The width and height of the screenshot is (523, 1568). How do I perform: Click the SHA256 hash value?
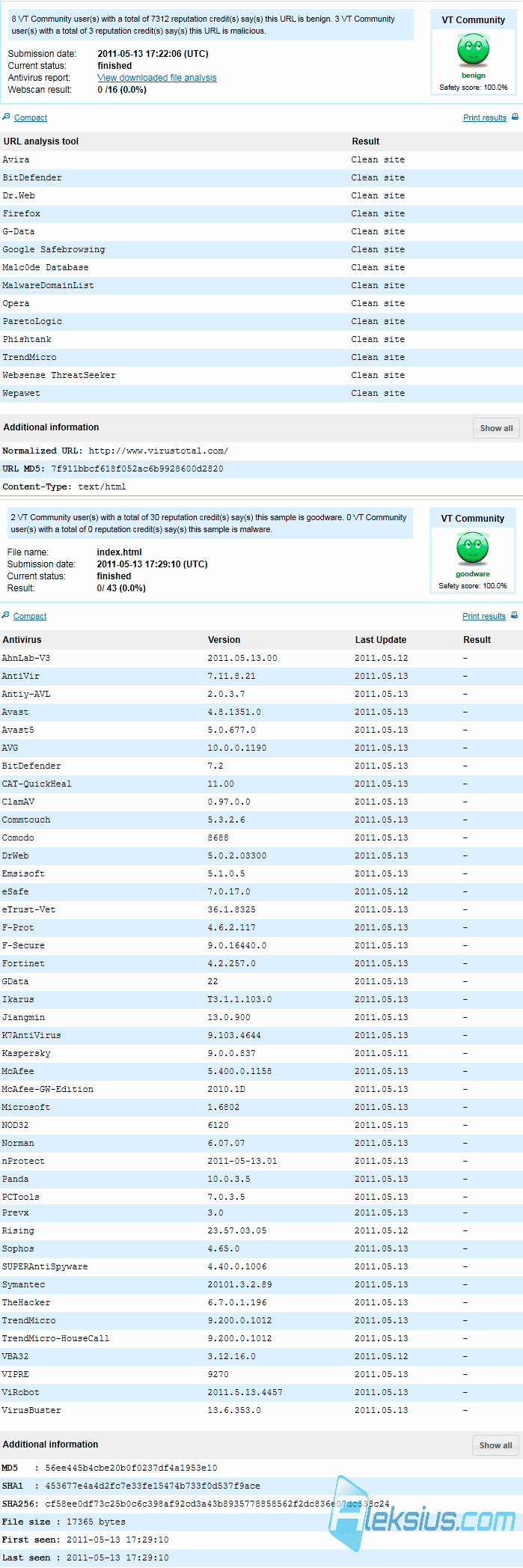coord(217,1504)
